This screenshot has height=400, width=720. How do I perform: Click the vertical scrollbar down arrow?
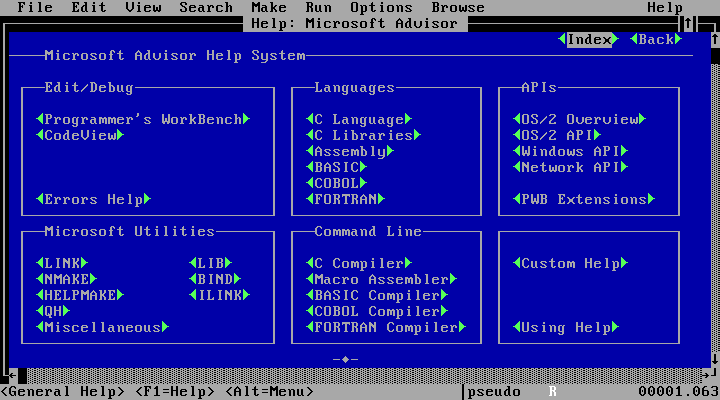715,360
